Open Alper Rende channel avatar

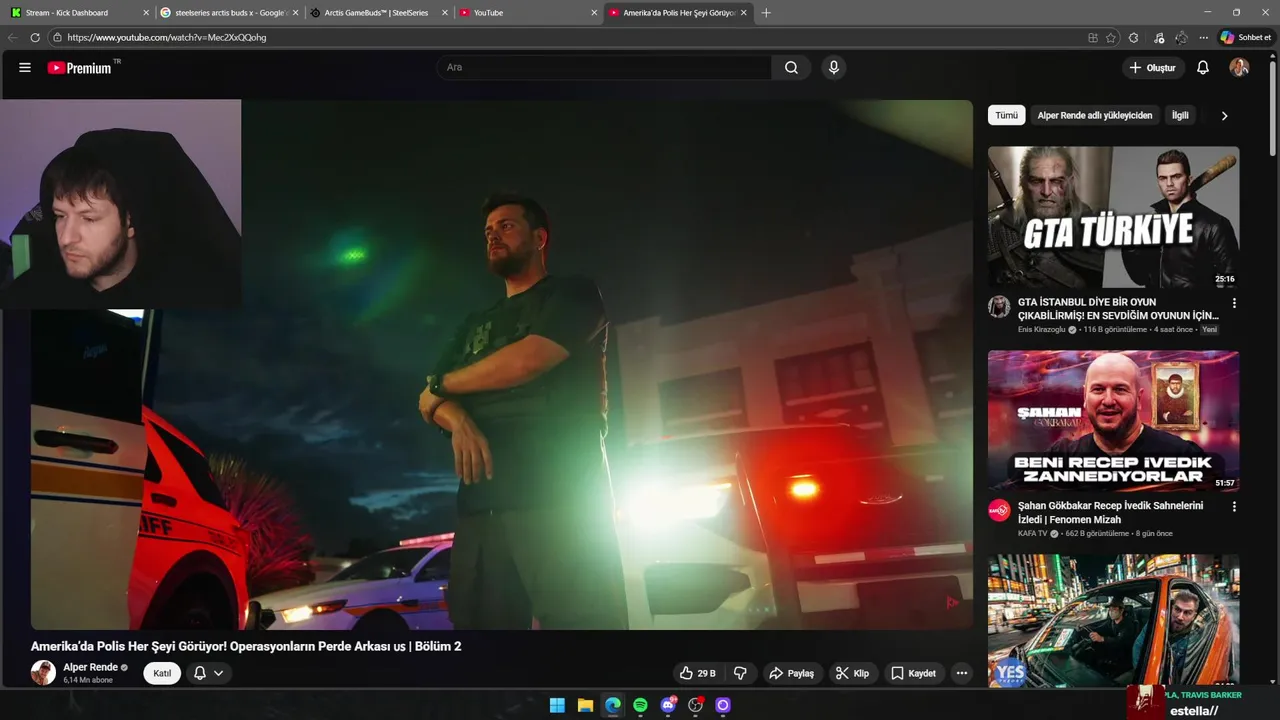[x=43, y=673]
